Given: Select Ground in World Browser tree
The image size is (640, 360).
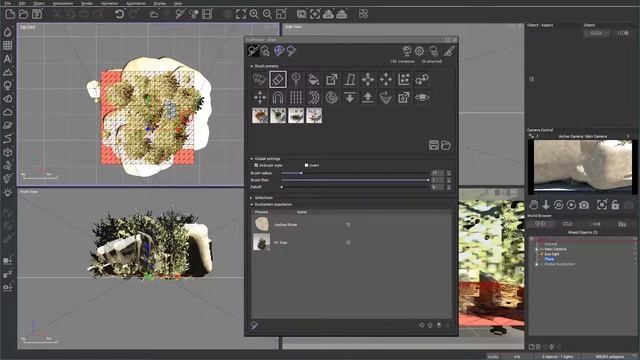Looking at the screenshot, I should (x=550, y=244).
